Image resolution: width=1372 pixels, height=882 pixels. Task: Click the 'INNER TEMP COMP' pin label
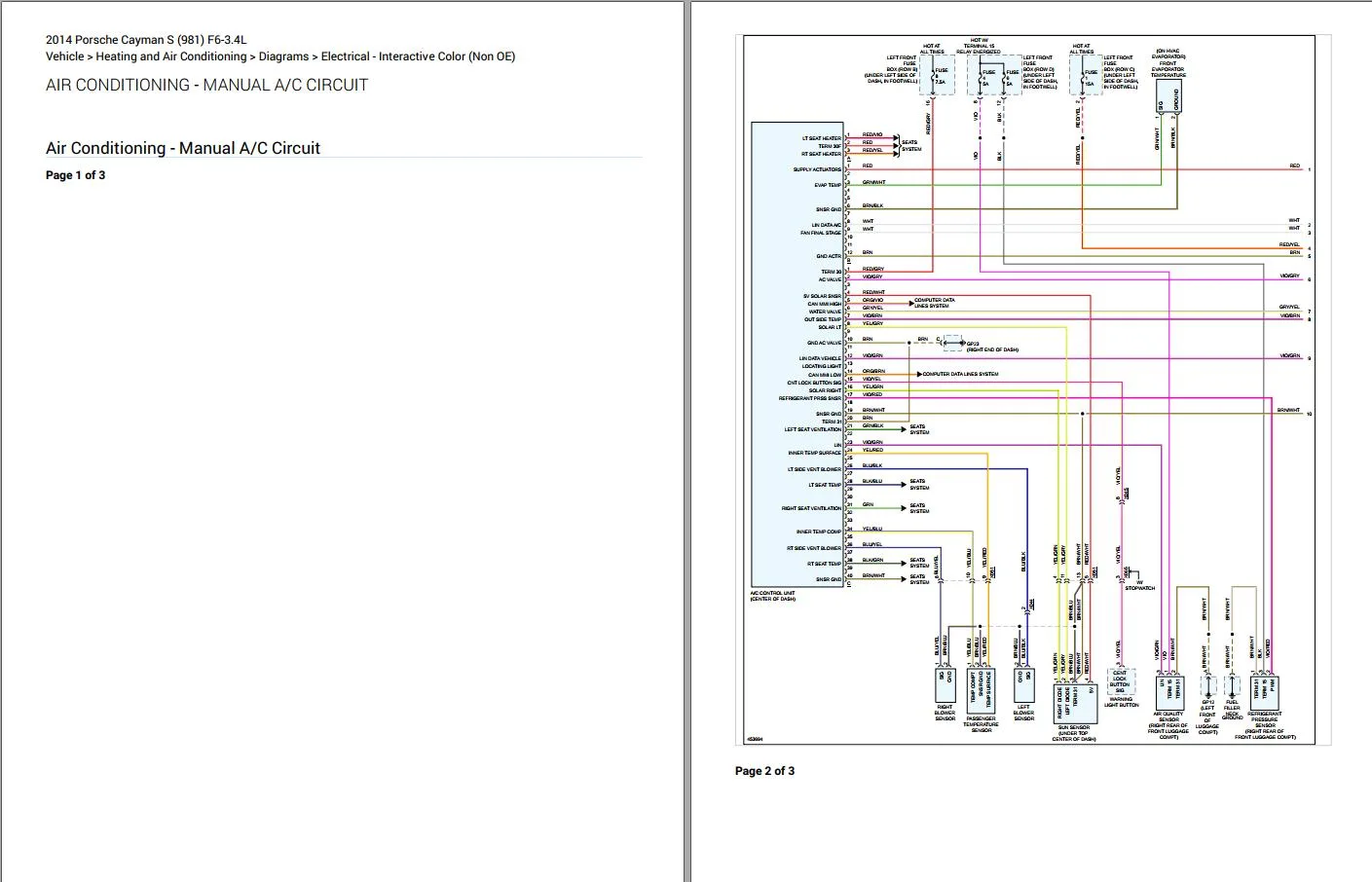click(819, 532)
